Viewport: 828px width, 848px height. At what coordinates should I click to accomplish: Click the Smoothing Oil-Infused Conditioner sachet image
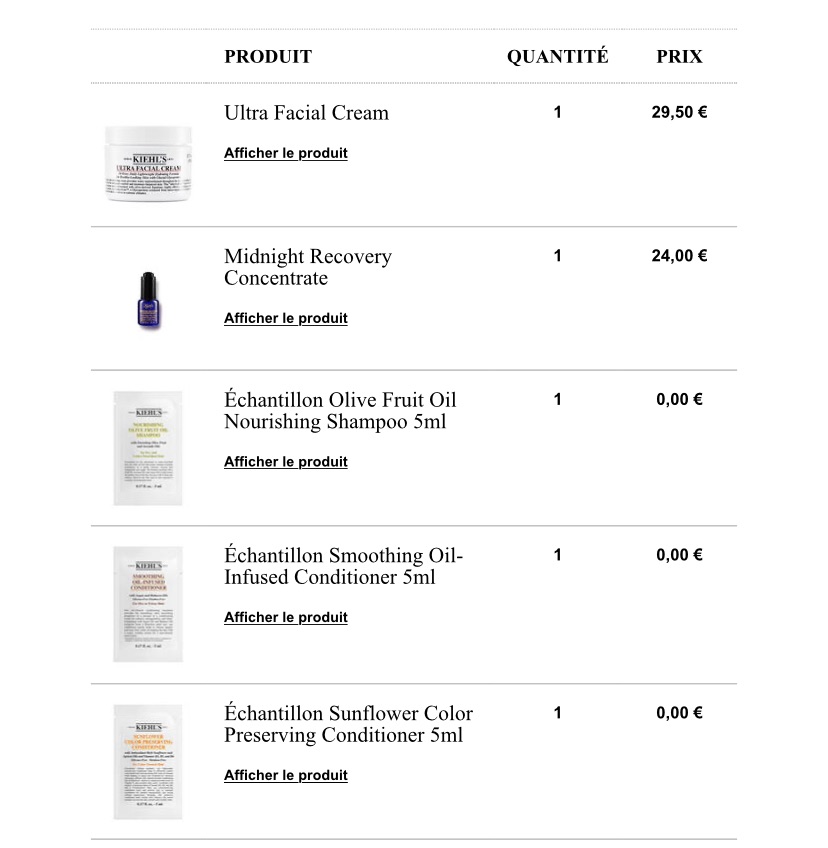pyautogui.click(x=148, y=604)
